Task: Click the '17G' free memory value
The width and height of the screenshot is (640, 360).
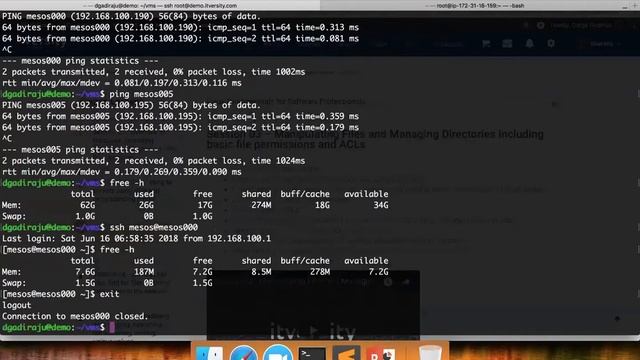Action: point(205,205)
